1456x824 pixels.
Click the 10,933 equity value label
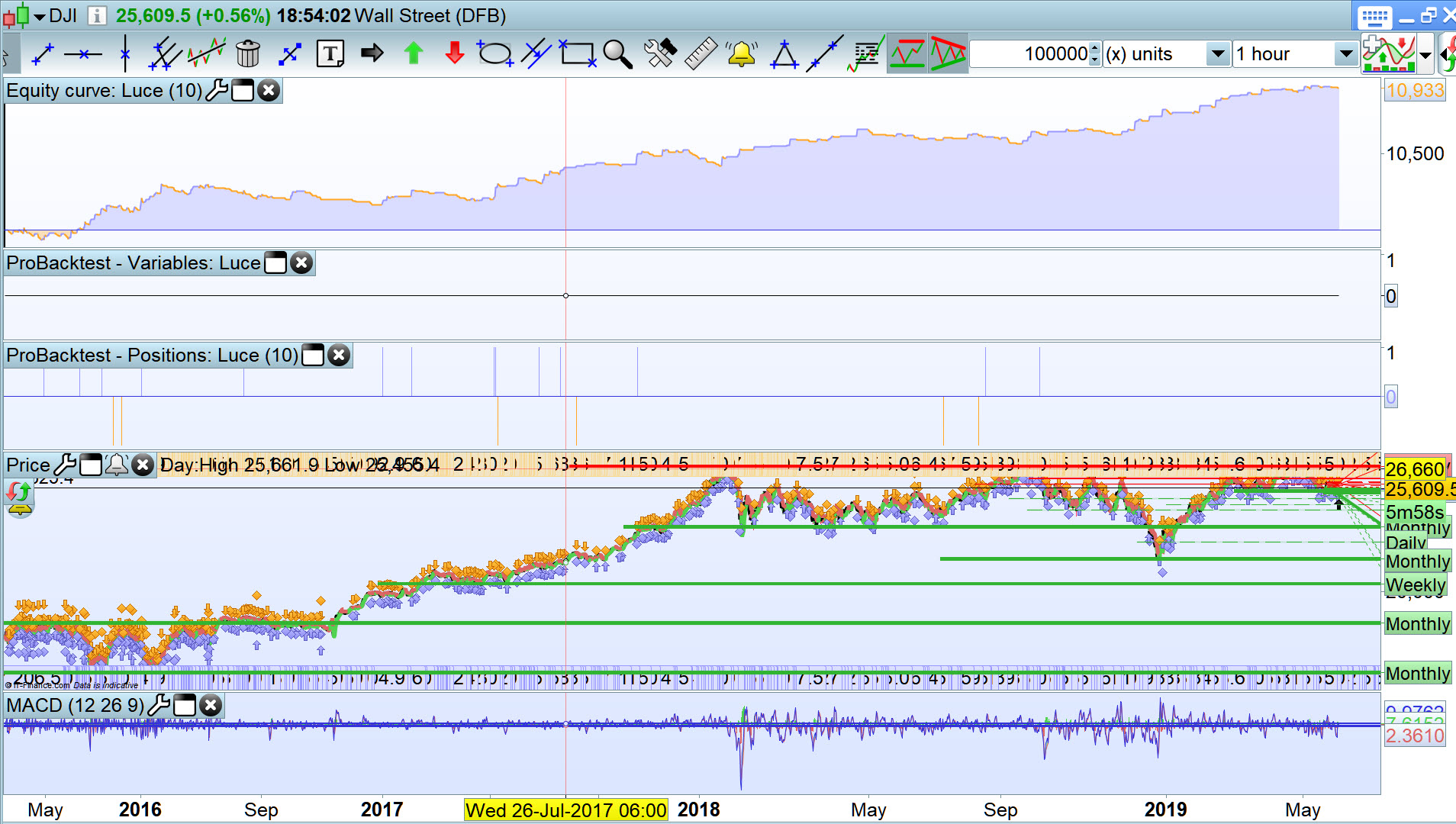pos(1416,90)
